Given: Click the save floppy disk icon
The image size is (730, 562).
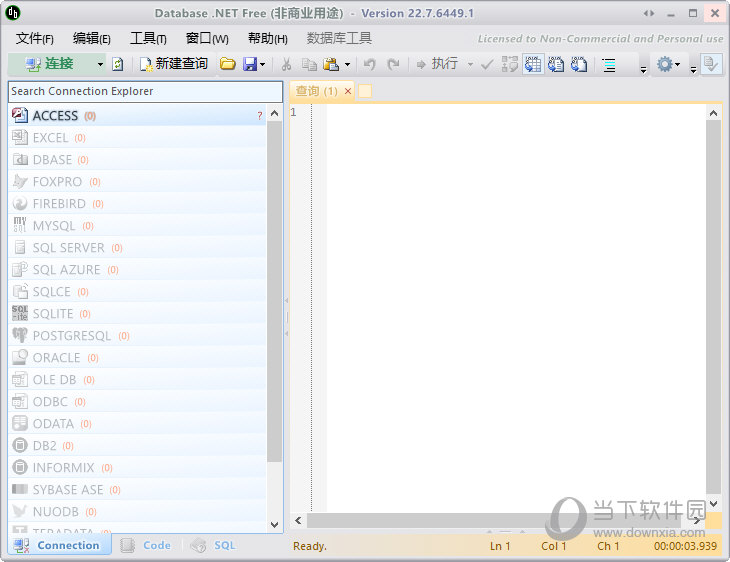Looking at the screenshot, I should (x=250, y=64).
